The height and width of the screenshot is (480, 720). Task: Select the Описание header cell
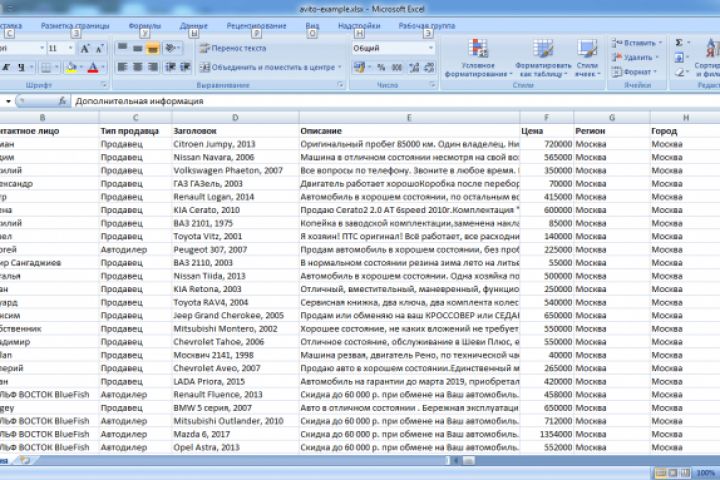coord(409,131)
